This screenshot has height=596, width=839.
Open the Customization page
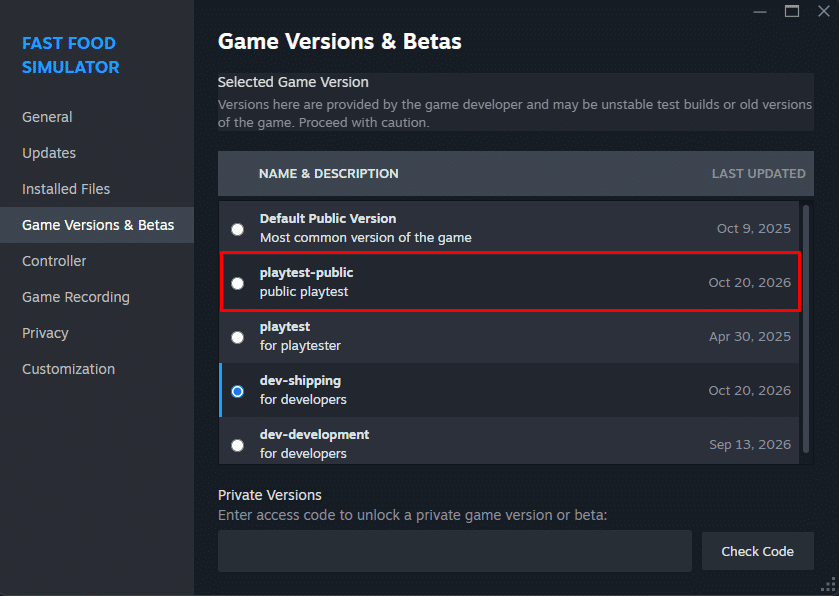[68, 369]
